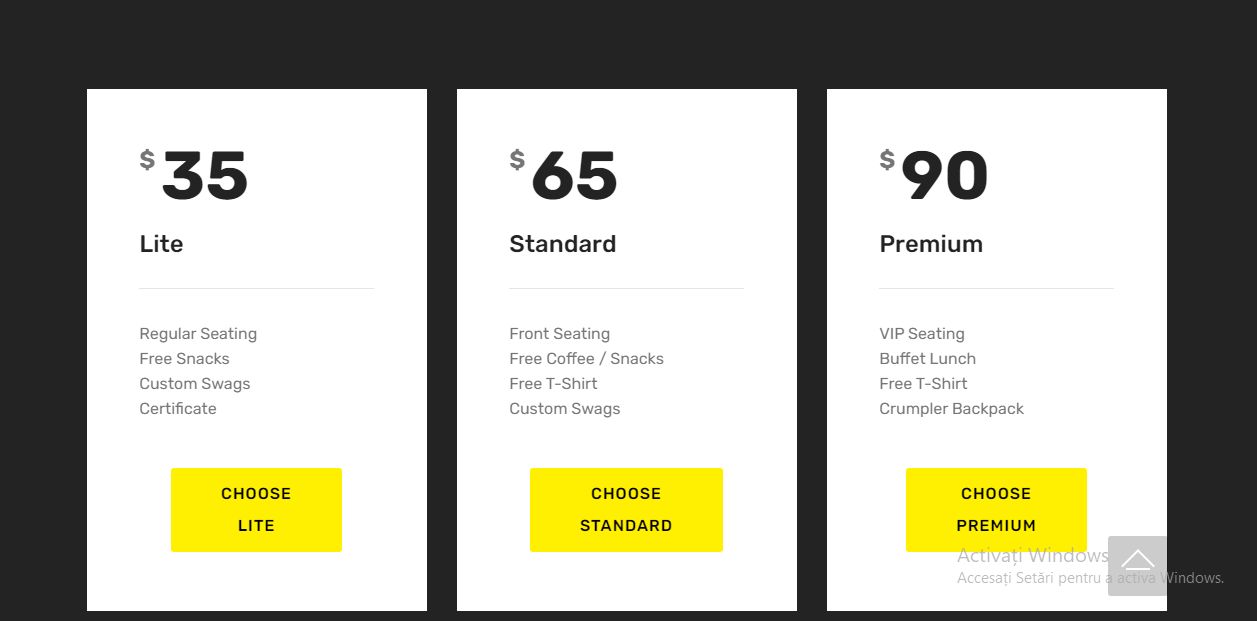Screen dimensions: 1257x621
Task: Click the Buffet Lunch feature text
Action: [927, 359]
